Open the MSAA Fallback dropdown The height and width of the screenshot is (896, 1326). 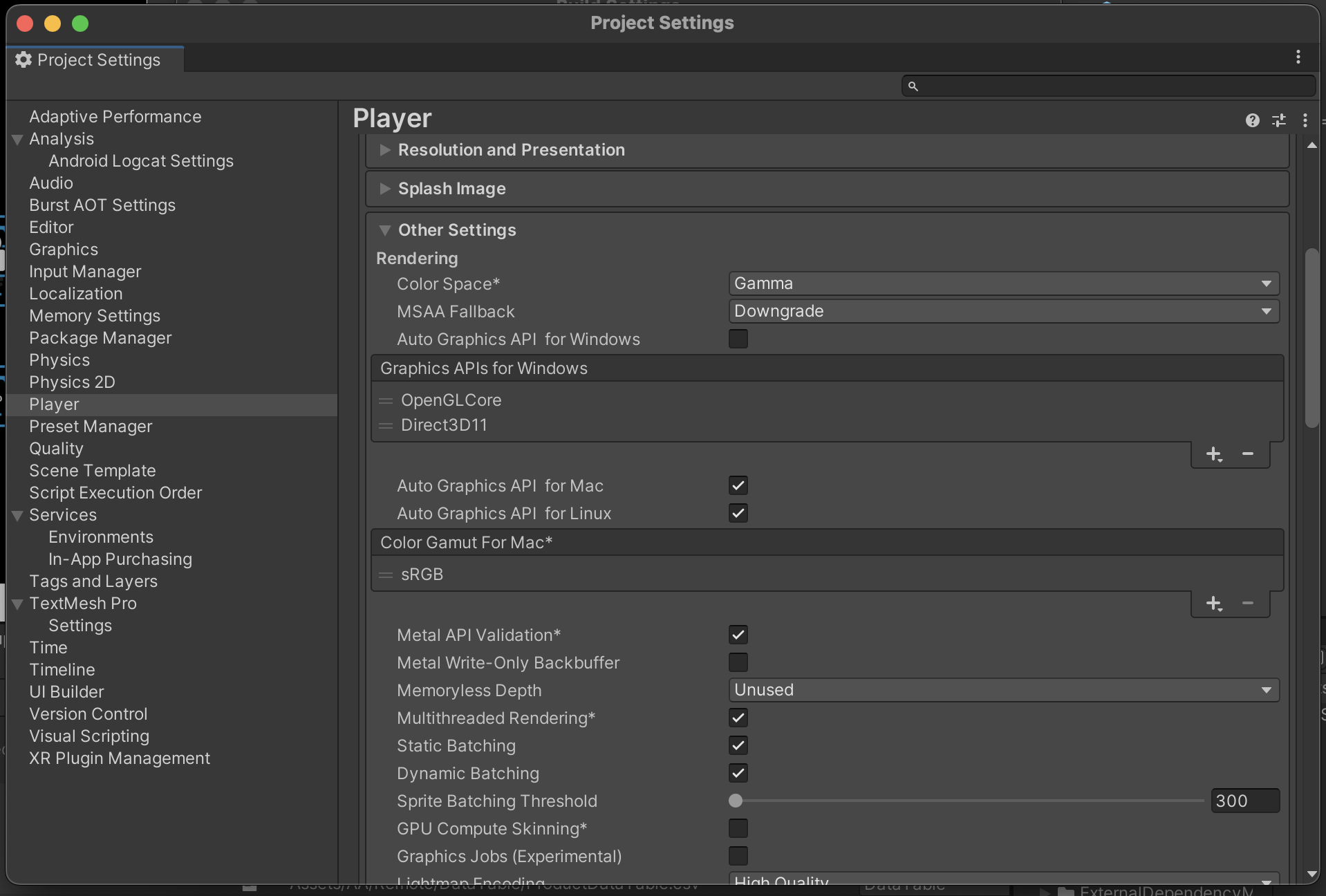pyautogui.click(x=1004, y=311)
